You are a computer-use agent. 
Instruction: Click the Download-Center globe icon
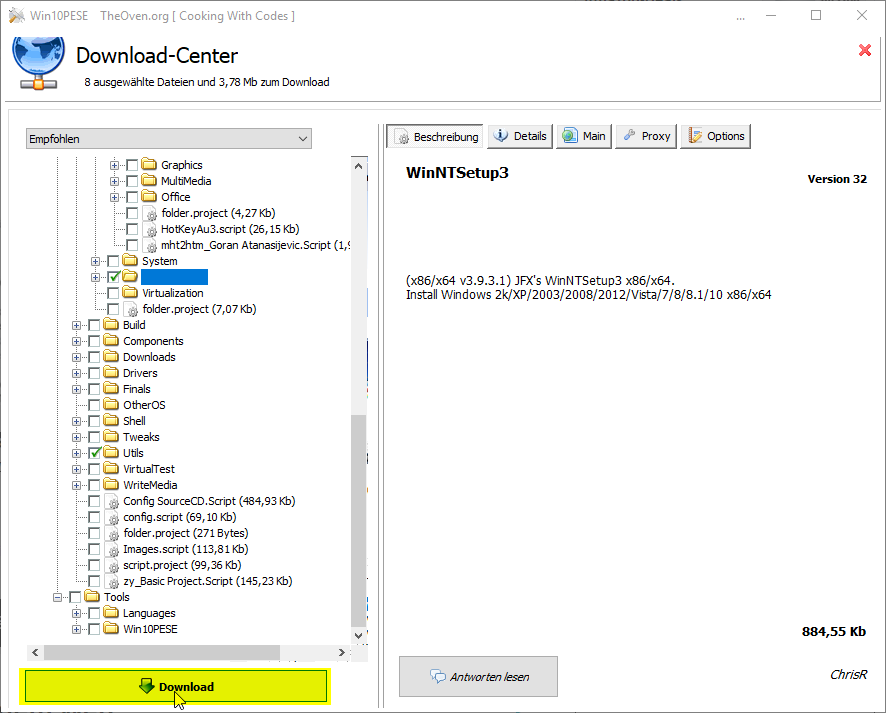(x=38, y=62)
